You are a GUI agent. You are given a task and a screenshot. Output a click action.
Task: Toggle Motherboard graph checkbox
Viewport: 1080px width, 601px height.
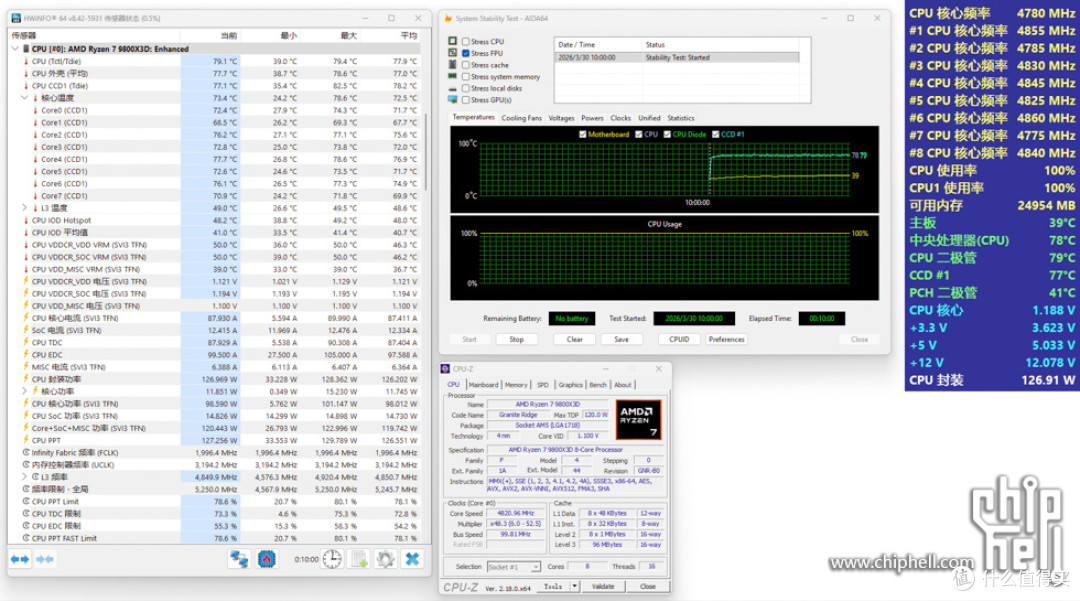[x=583, y=134]
